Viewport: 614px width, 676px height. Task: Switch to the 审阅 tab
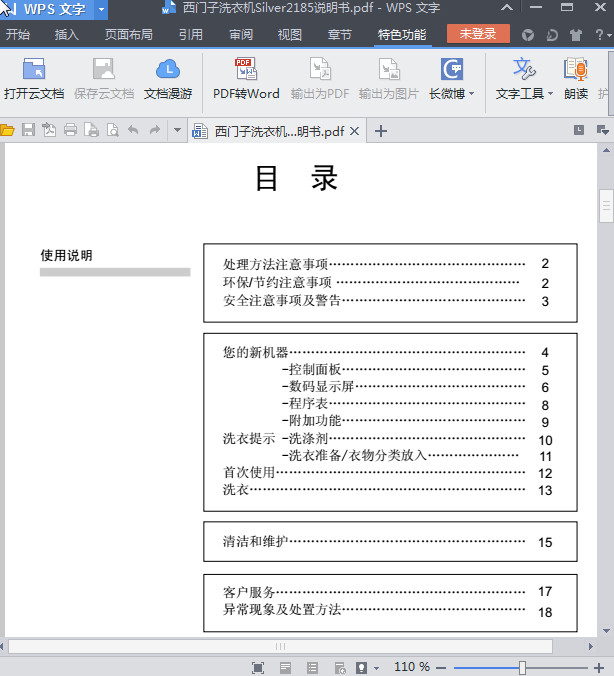tap(241, 34)
